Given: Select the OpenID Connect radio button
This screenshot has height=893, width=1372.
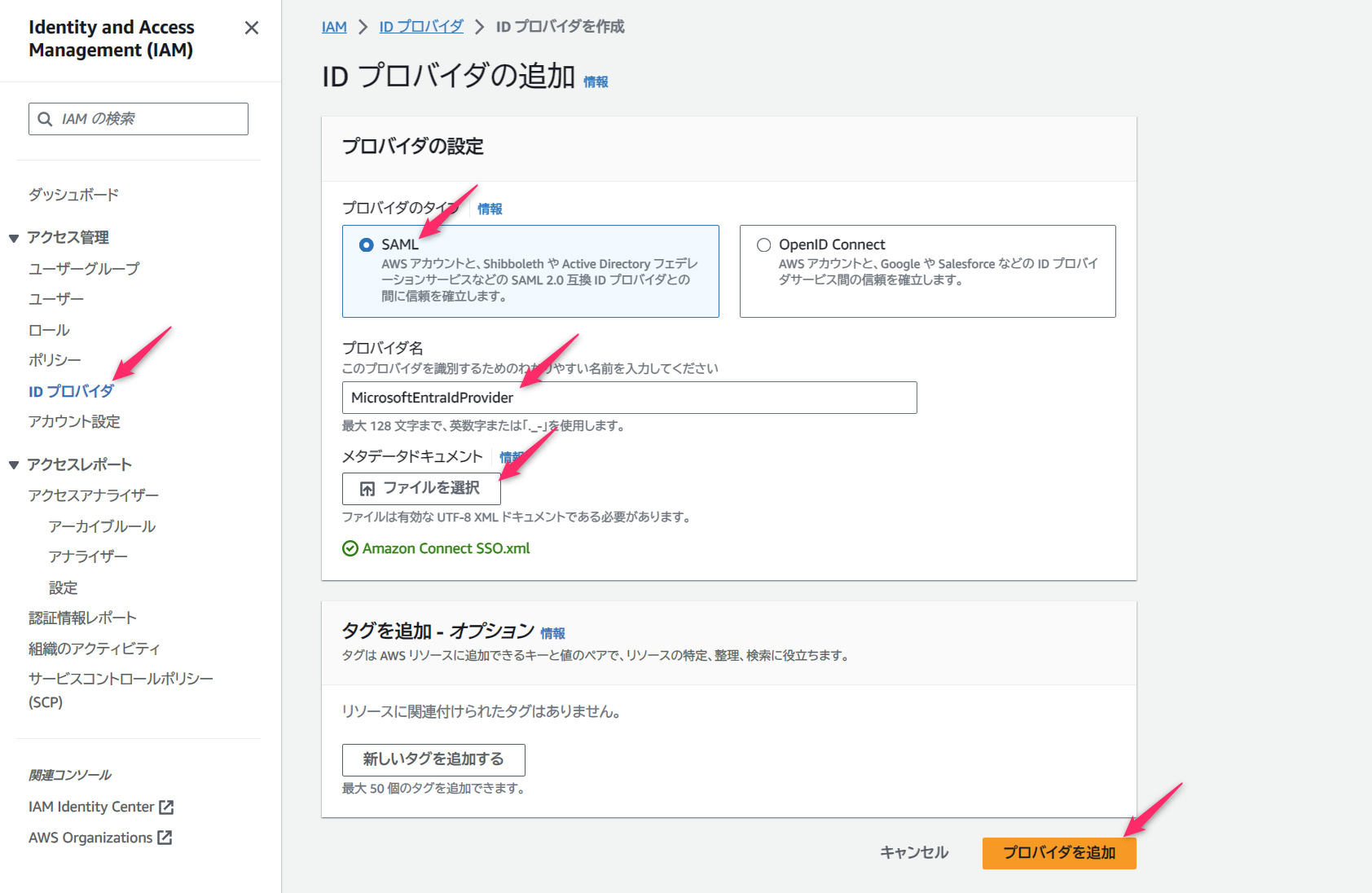Looking at the screenshot, I should pos(763,244).
